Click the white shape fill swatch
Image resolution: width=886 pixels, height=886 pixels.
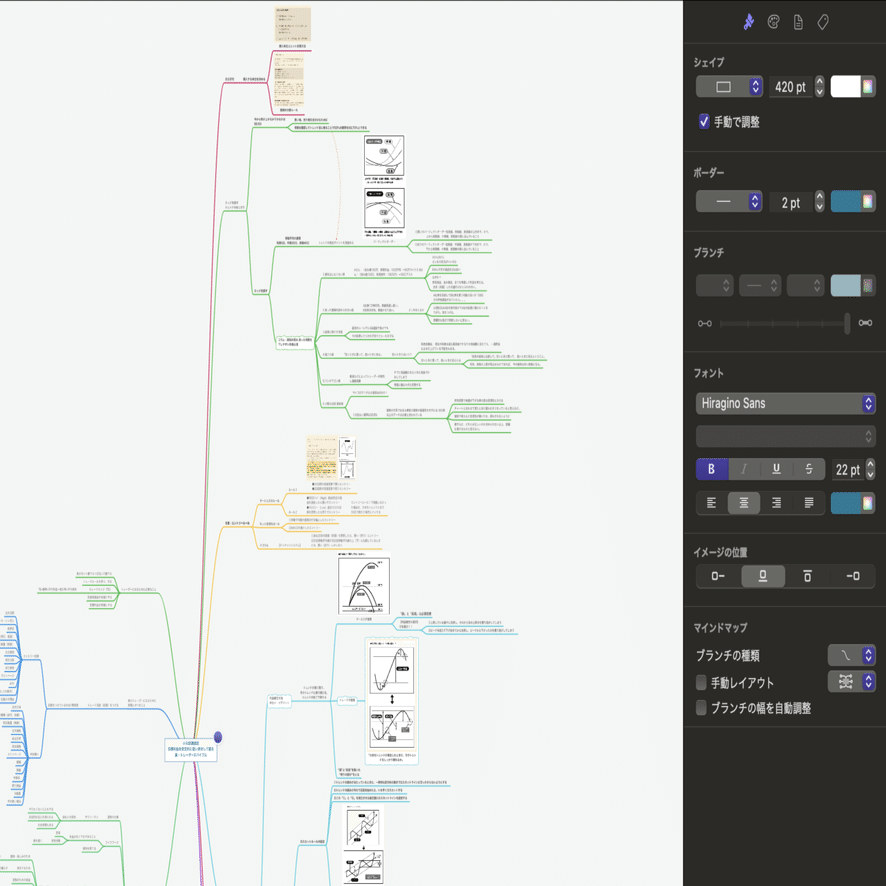[x=845, y=86]
